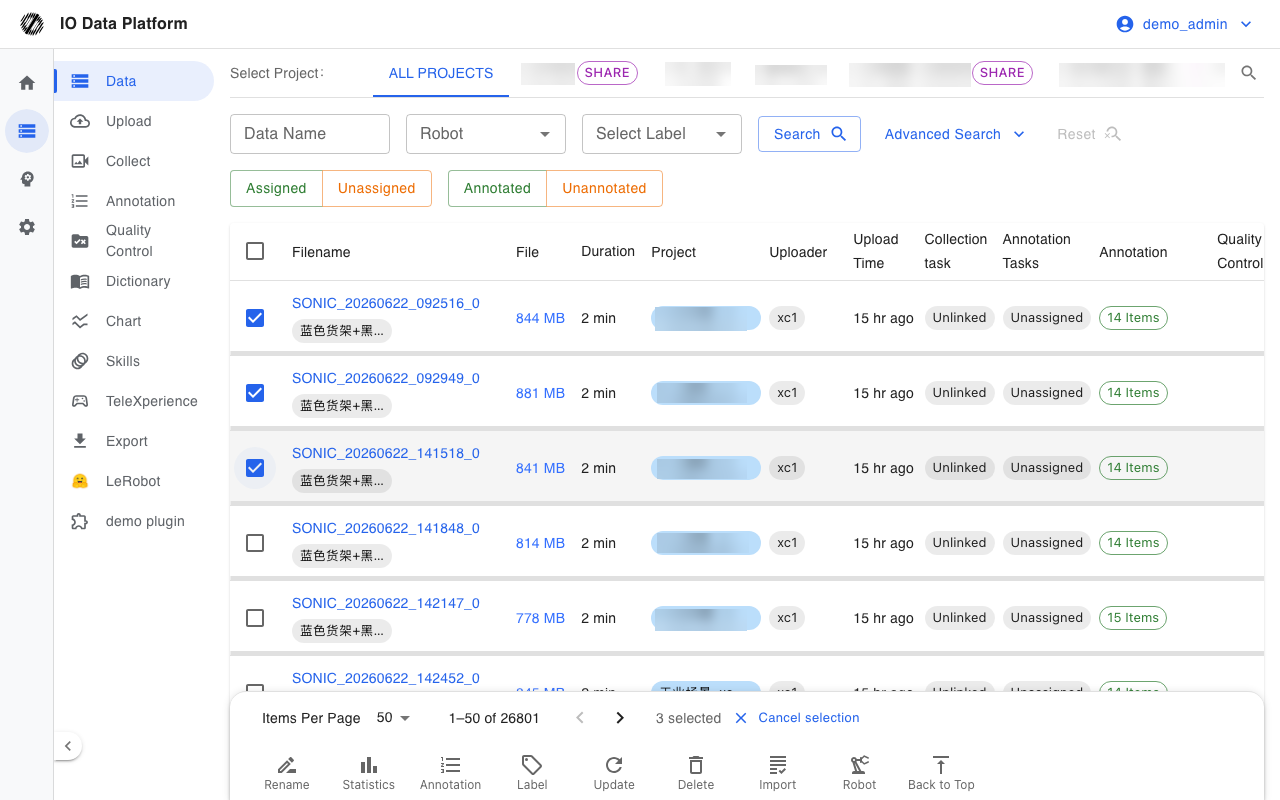Image resolution: width=1280 pixels, height=800 pixels.
Task: Check SONIC_20260622_142147_0 row checkbox
Action: (x=255, y=618)
